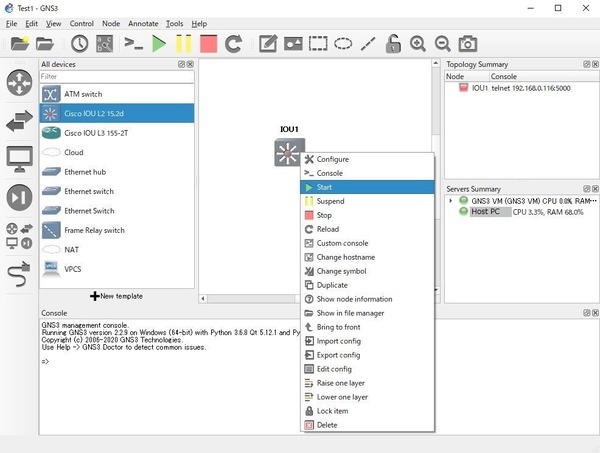This screenshot has height=453, width=600.
Task: Select the Draw an ellipse tool
Action: [x=343, y=44]
